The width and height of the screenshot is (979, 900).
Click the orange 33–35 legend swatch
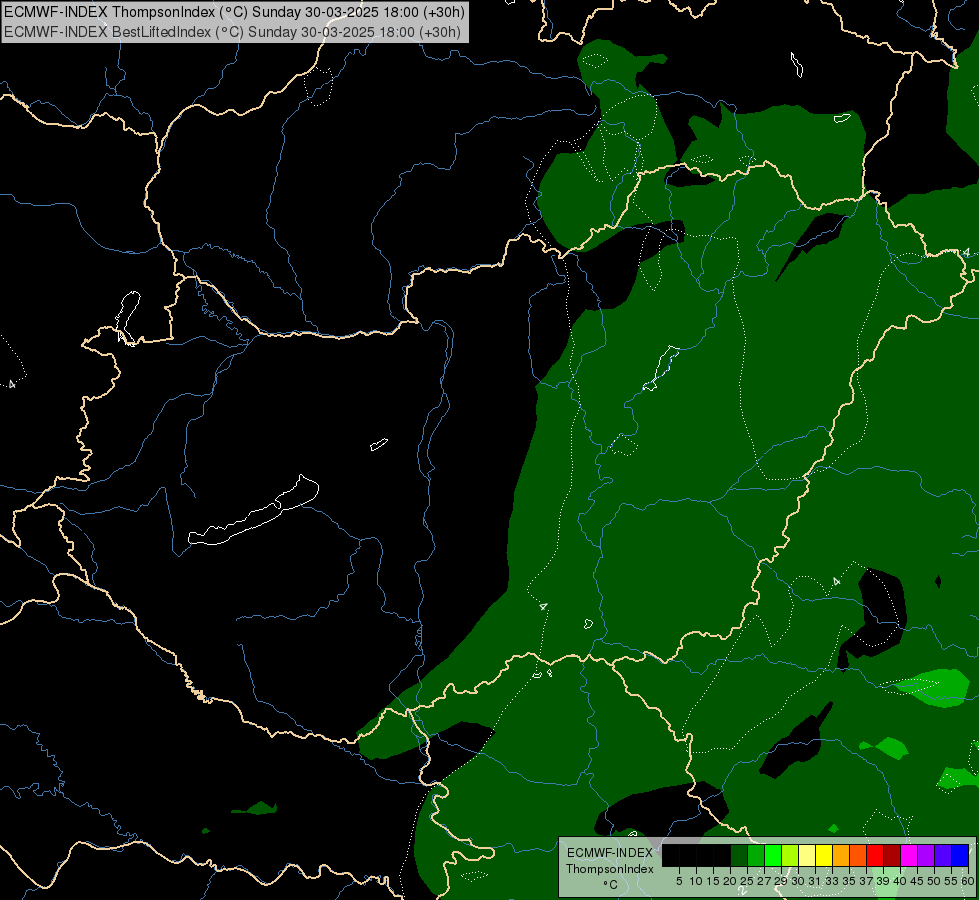[x=841, y=855]
